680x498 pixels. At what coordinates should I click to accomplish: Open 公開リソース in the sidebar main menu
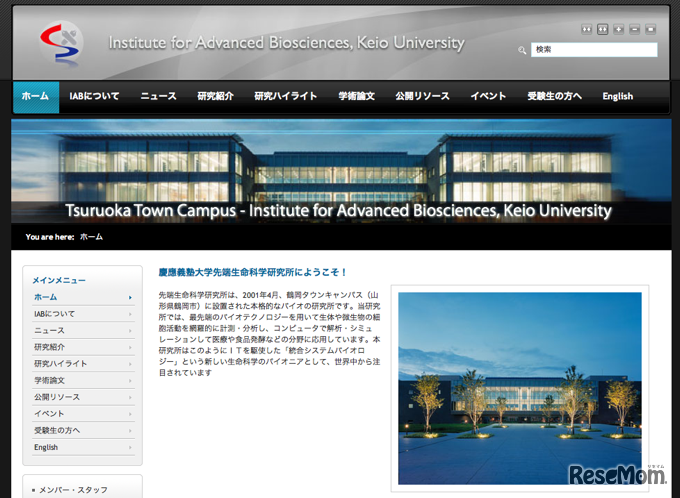[x=83, y=397]
